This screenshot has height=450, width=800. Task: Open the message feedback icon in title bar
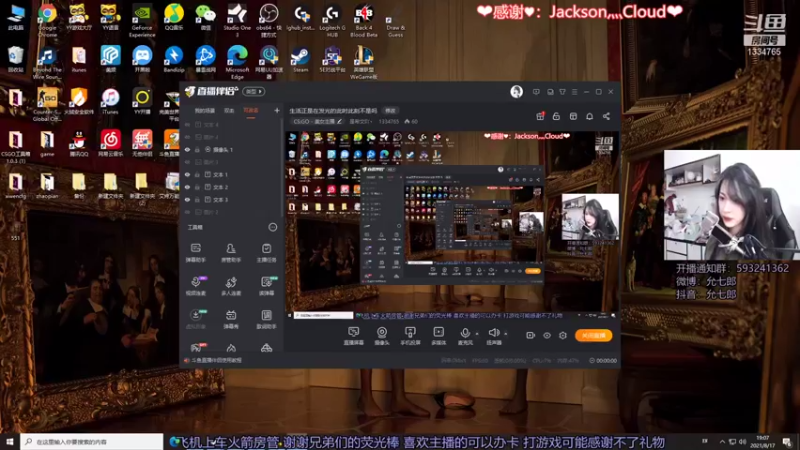coord(536,92)
